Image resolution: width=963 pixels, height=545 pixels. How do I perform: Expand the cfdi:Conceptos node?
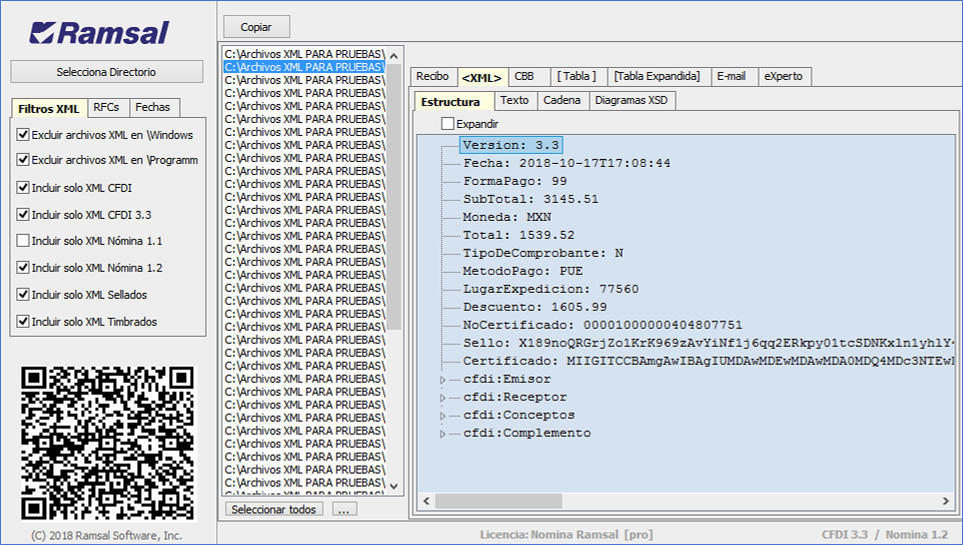pyautogui.click(x=442, y=415)
